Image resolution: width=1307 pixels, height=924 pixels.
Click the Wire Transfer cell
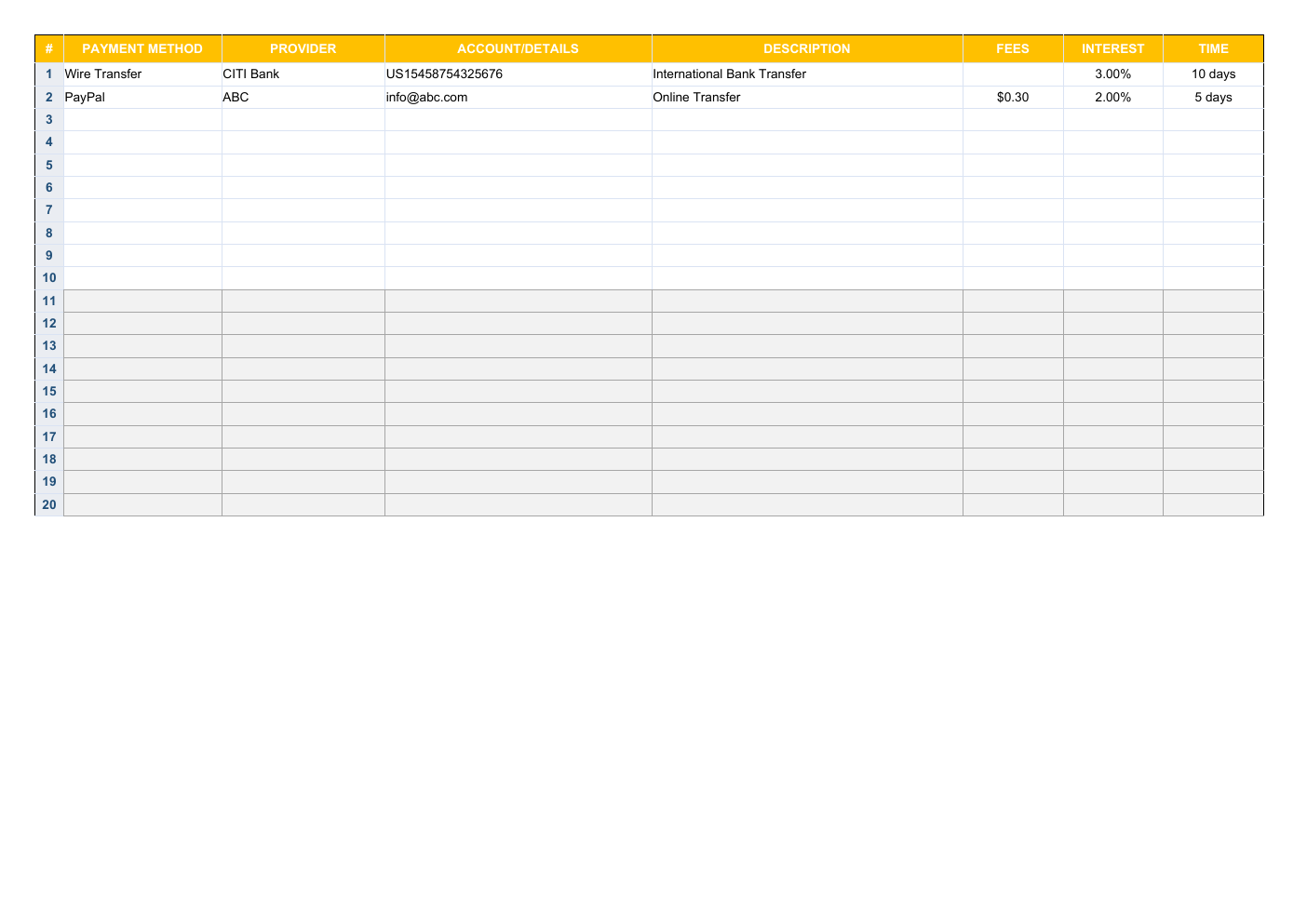142,74
